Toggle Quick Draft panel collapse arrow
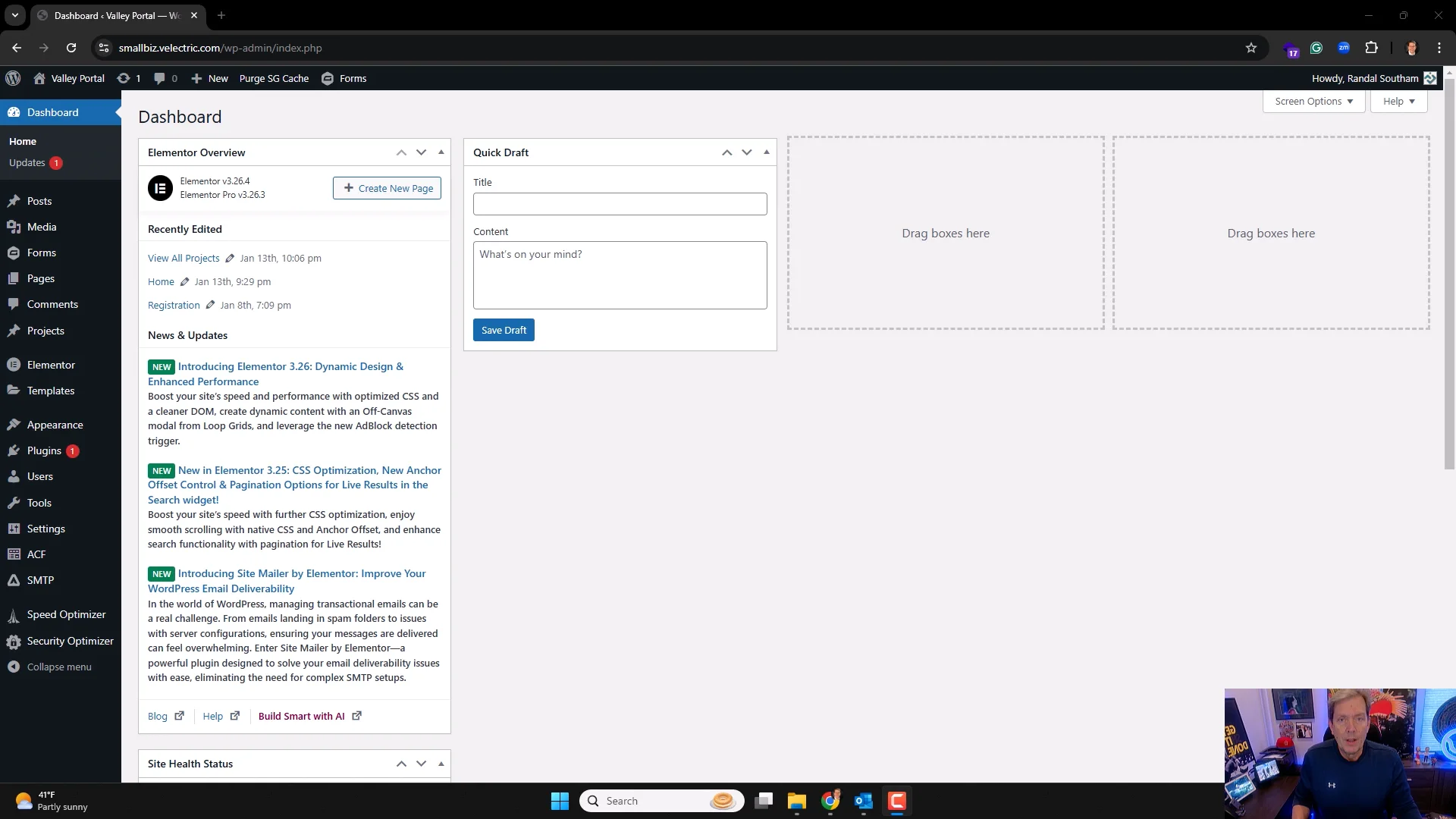1456x819 pixels. pyautogui.click(x=767, y=152)
